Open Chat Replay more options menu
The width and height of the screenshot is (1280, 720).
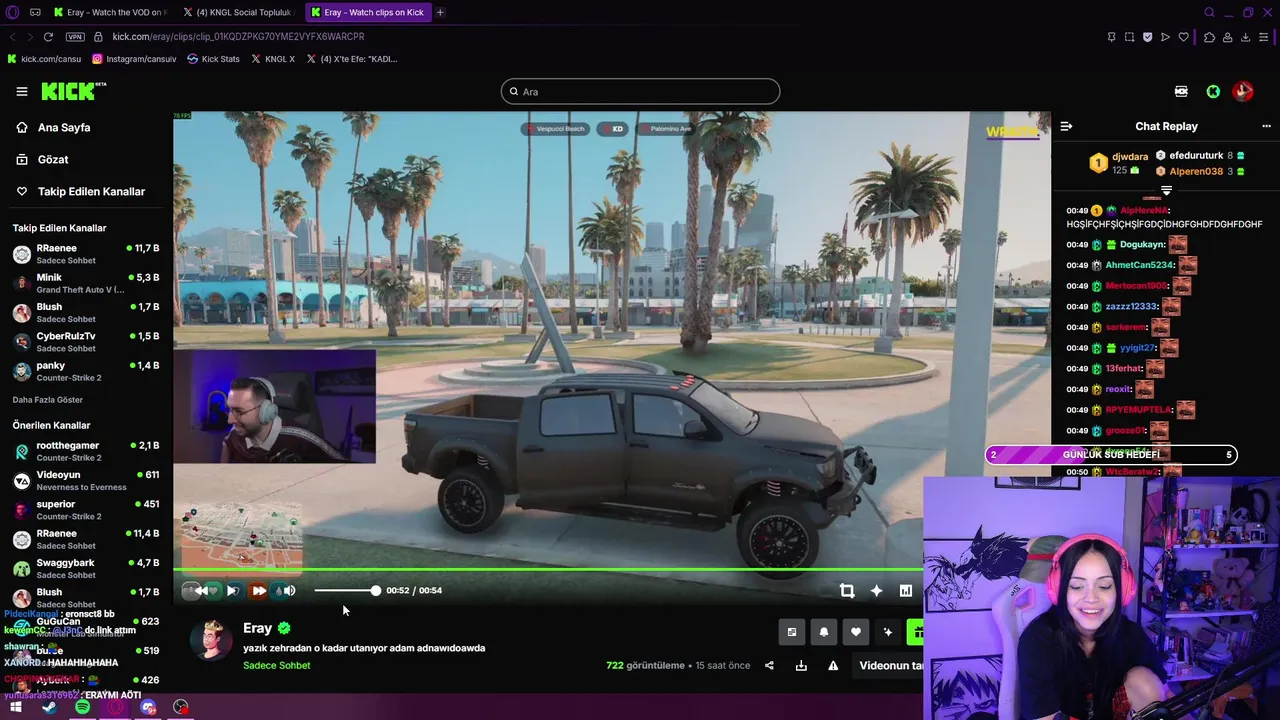coord(1266,126)
